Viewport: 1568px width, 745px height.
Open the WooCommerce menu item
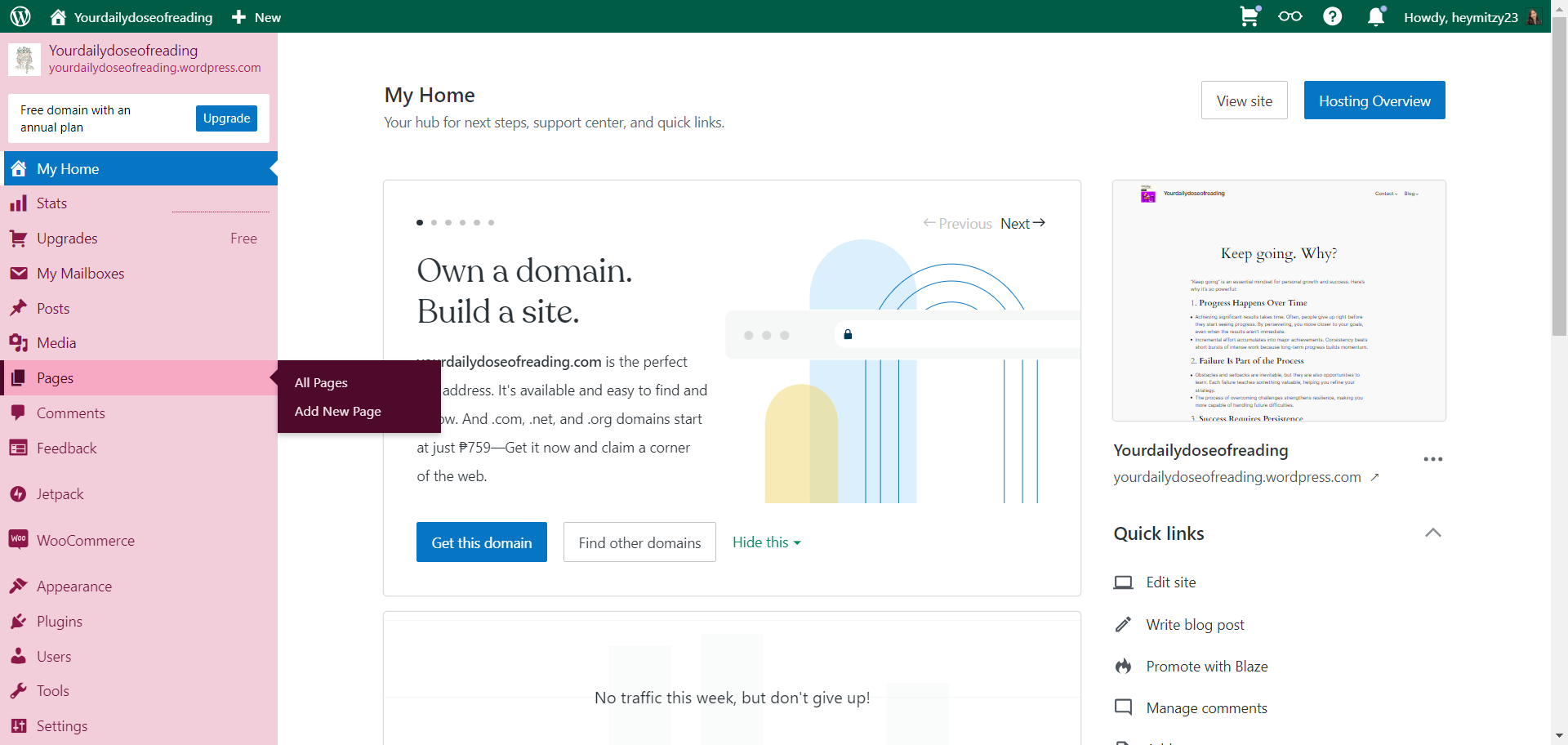[x=140, y=540]
